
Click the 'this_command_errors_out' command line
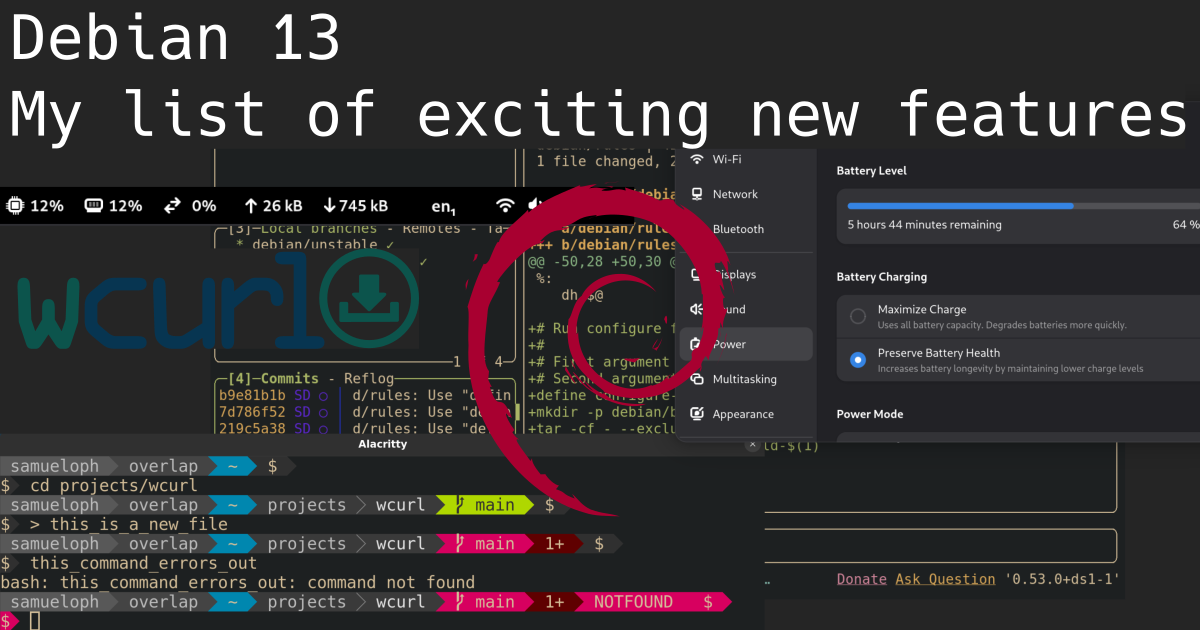click(143, 563)
